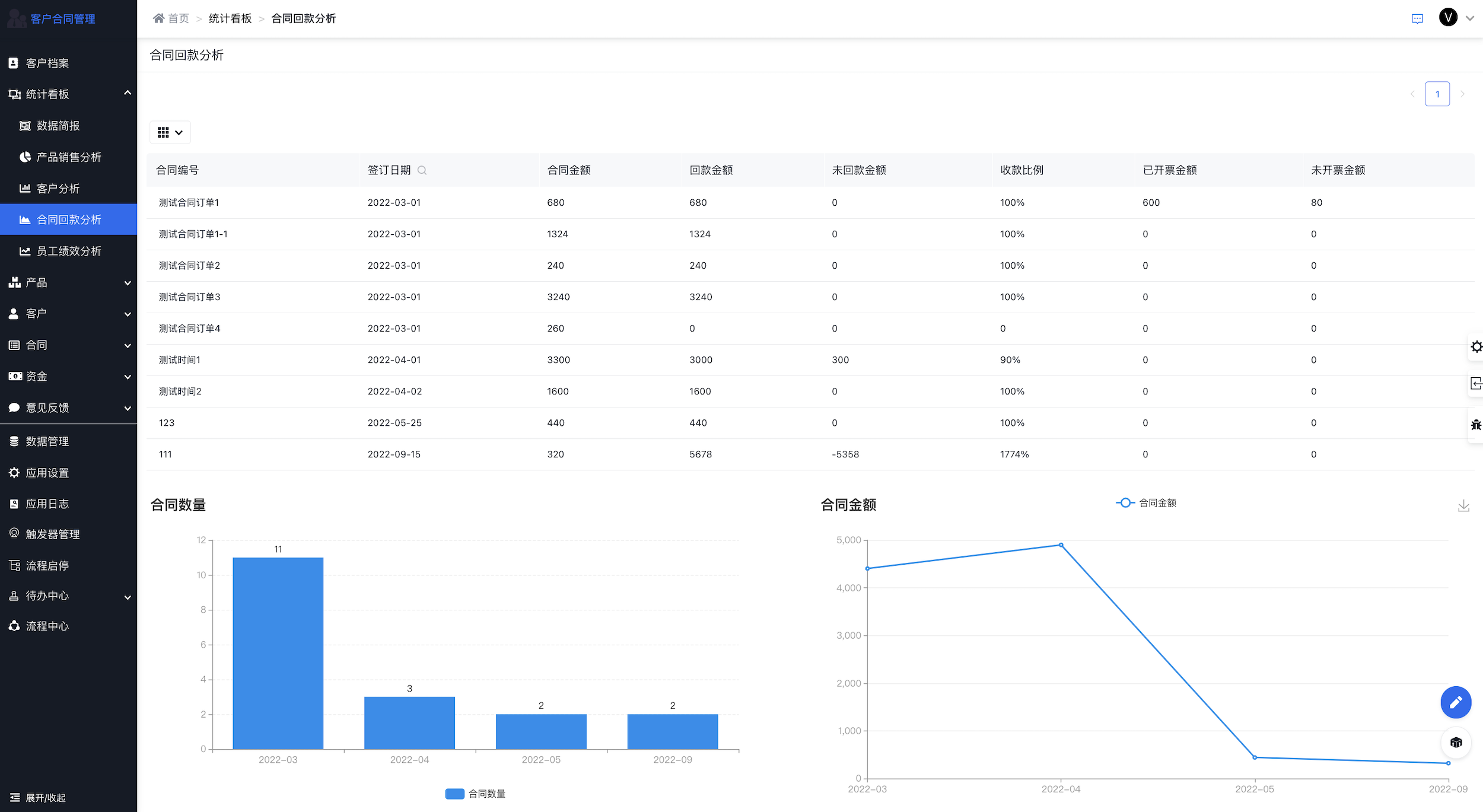Click the -5358 未回款金额 cell

coord(845,454)
